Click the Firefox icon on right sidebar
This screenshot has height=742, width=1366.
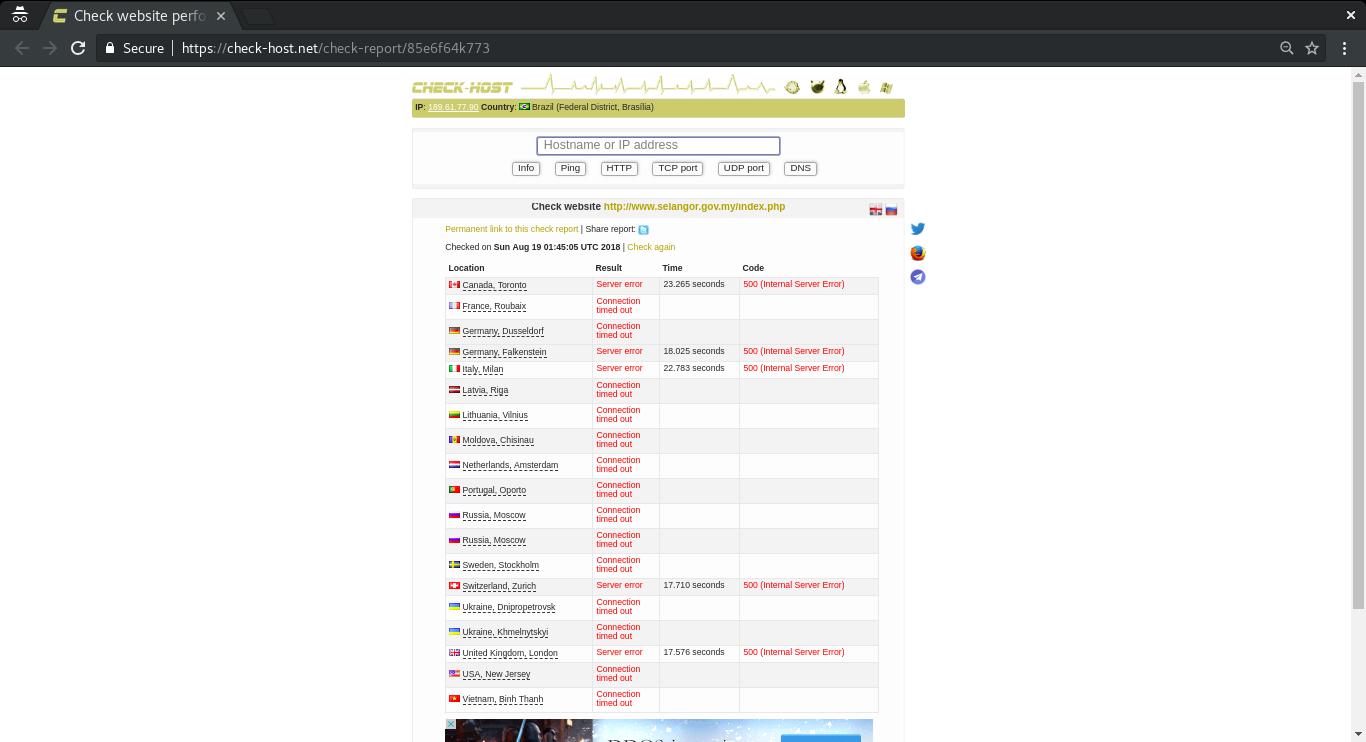[918, 253]
